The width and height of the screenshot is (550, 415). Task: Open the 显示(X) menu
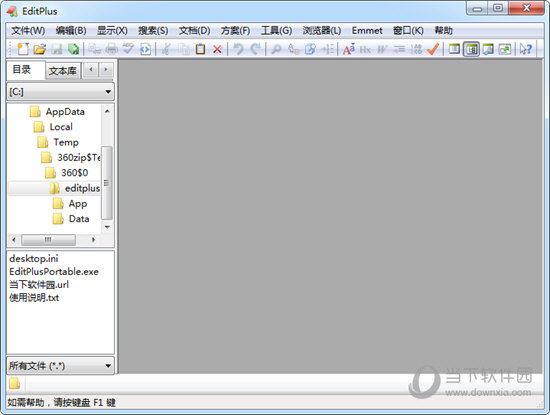tap(112, 31)
